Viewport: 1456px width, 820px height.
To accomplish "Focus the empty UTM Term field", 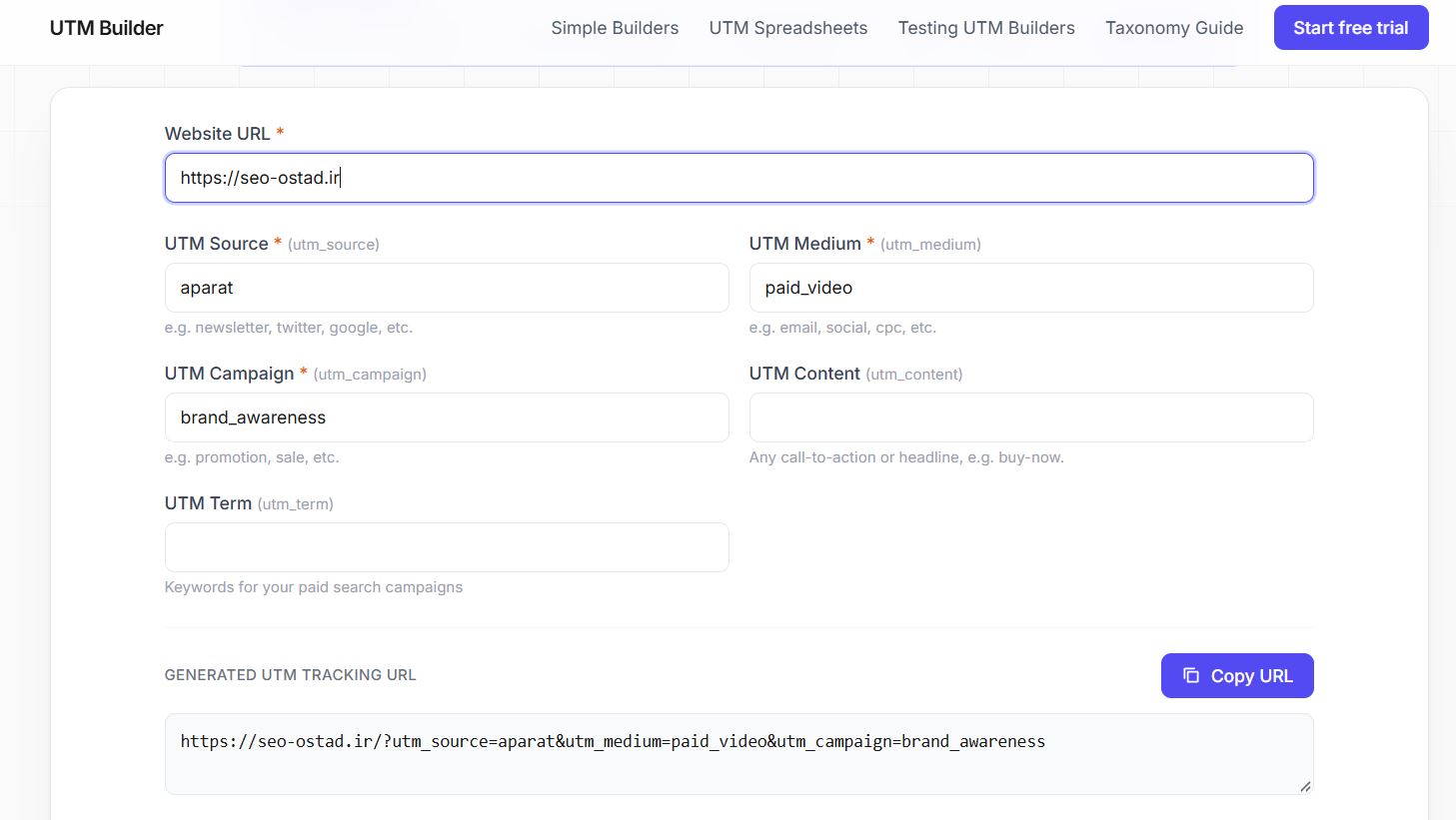I will coord(447,547).
